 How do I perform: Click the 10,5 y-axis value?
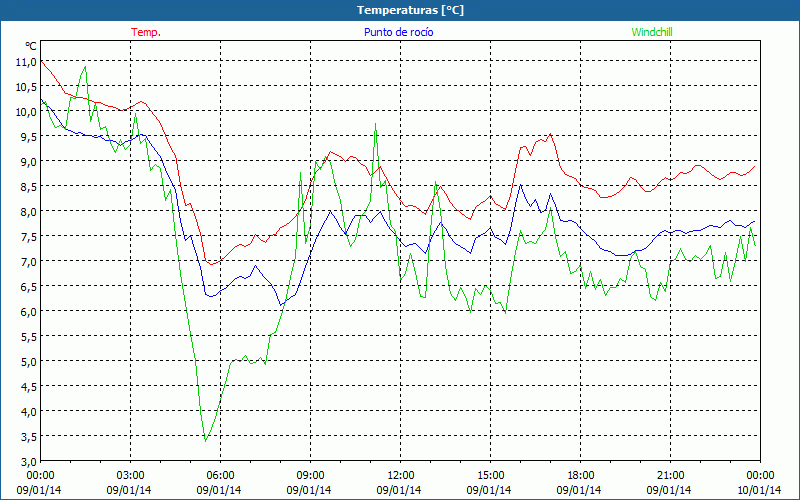point(26,87)
